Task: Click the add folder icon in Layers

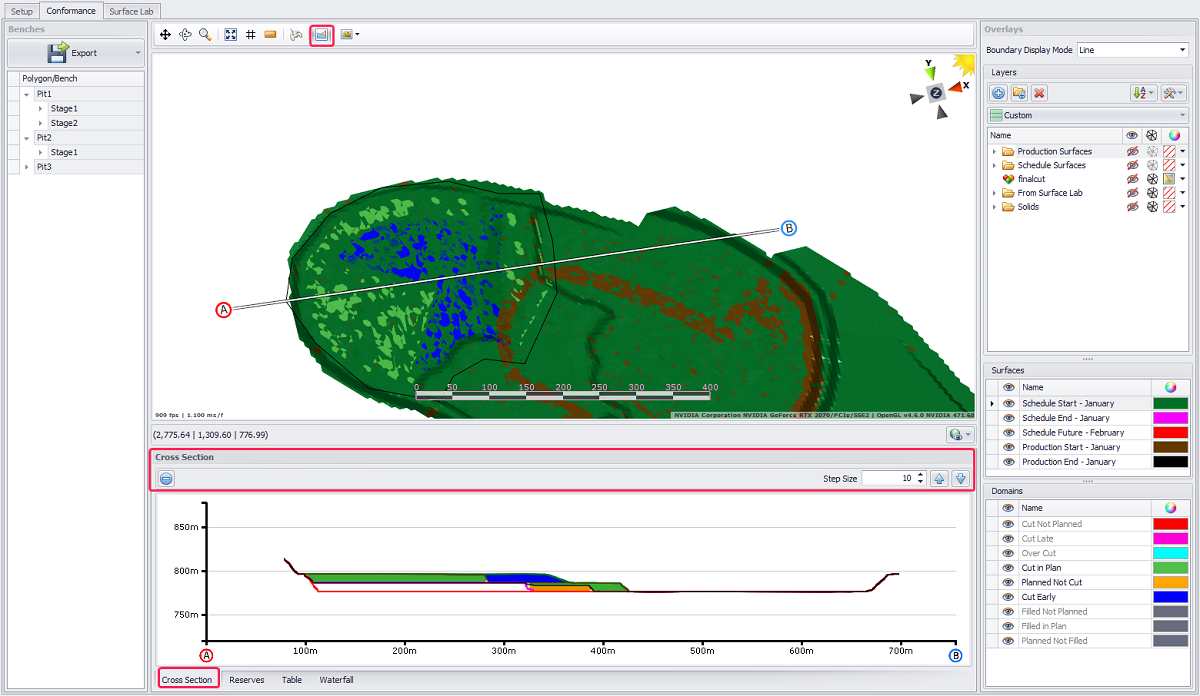Action: point(1018,93)
